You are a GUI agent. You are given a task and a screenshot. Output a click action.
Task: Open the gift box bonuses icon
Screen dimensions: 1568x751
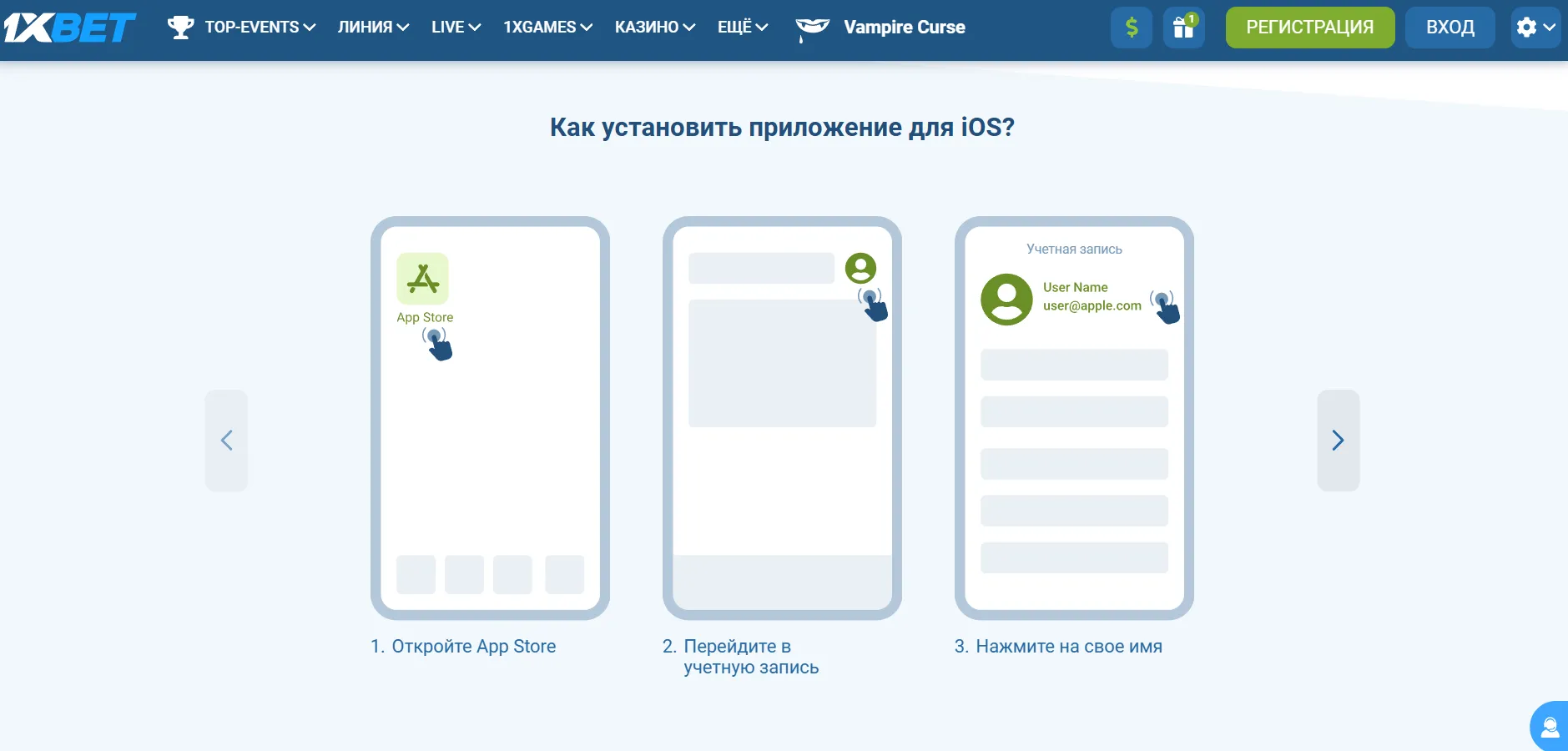click(x=1183, y=28)
